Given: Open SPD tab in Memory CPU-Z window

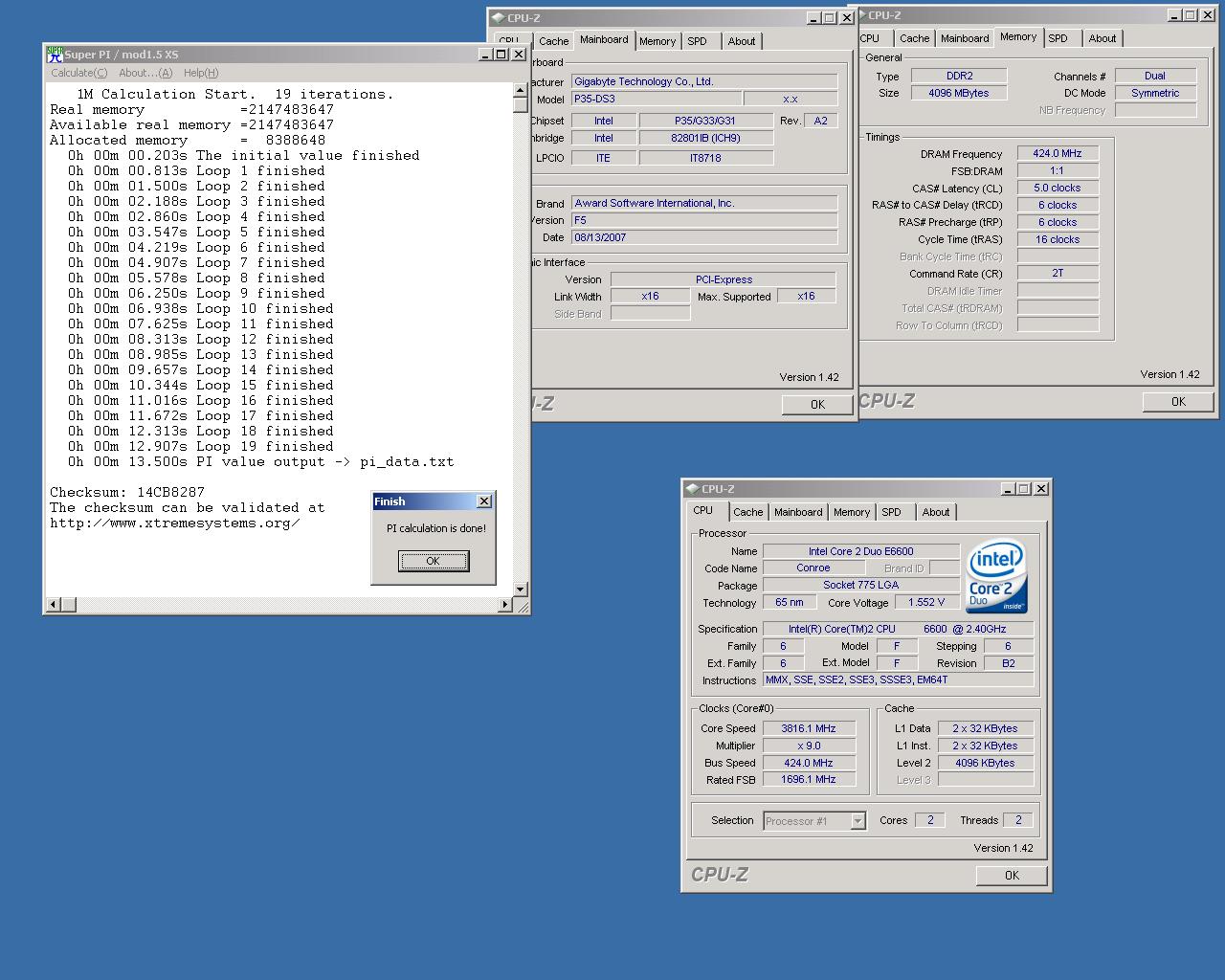Looking at the screenshot, I should (x=1058, y=38).
